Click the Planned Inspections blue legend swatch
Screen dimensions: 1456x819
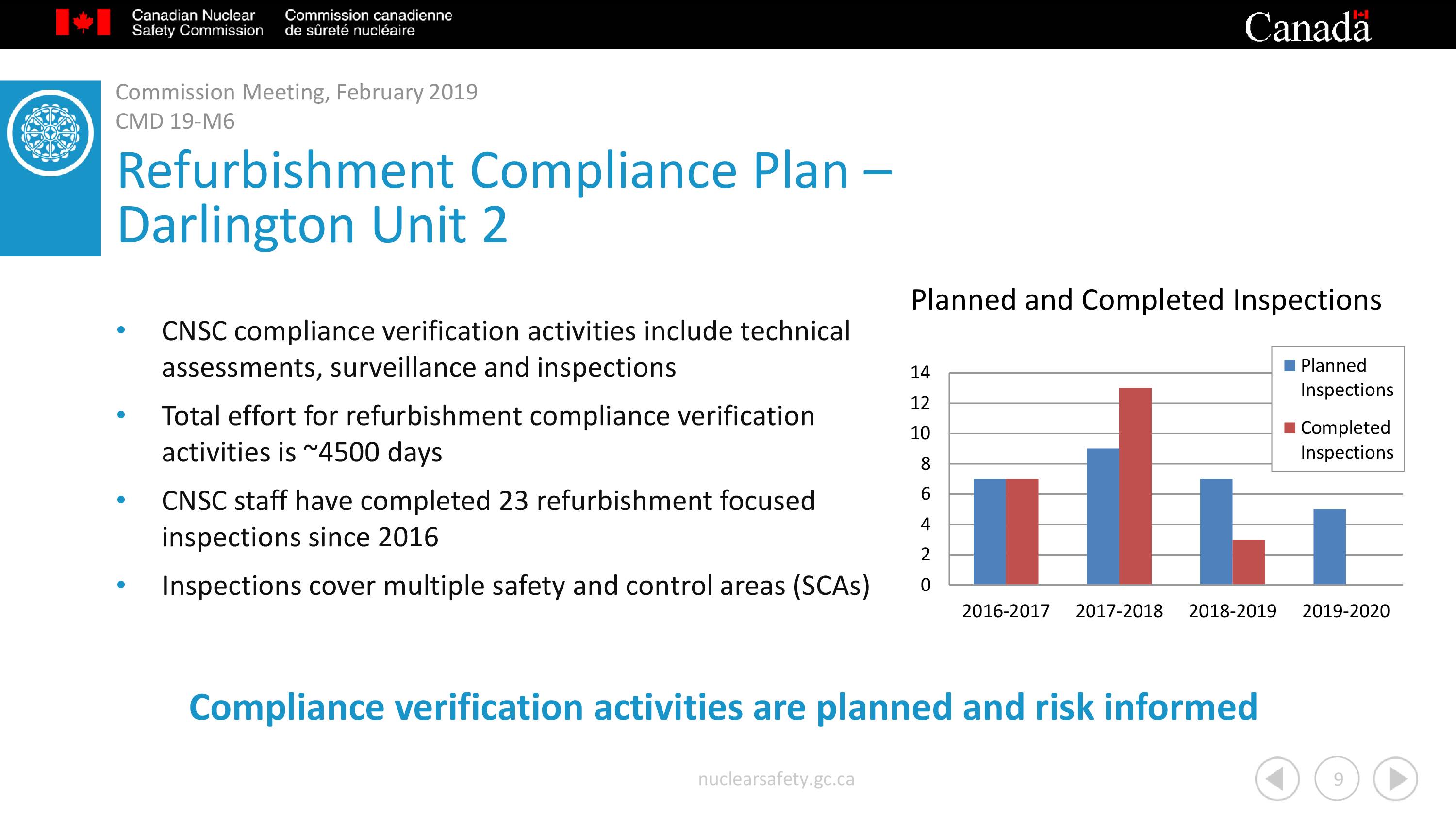click(x=1289, y=366)
